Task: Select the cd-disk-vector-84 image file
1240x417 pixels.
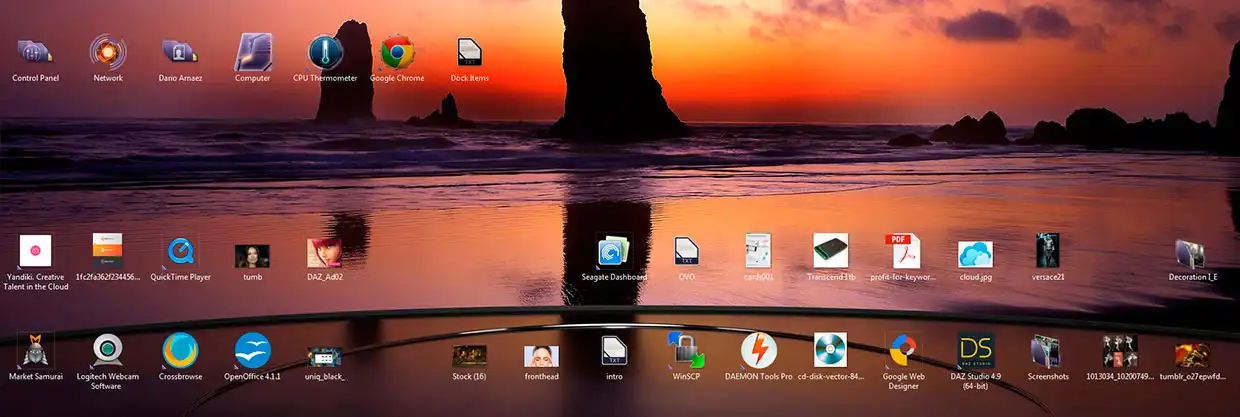Action: tap(830, 351)
